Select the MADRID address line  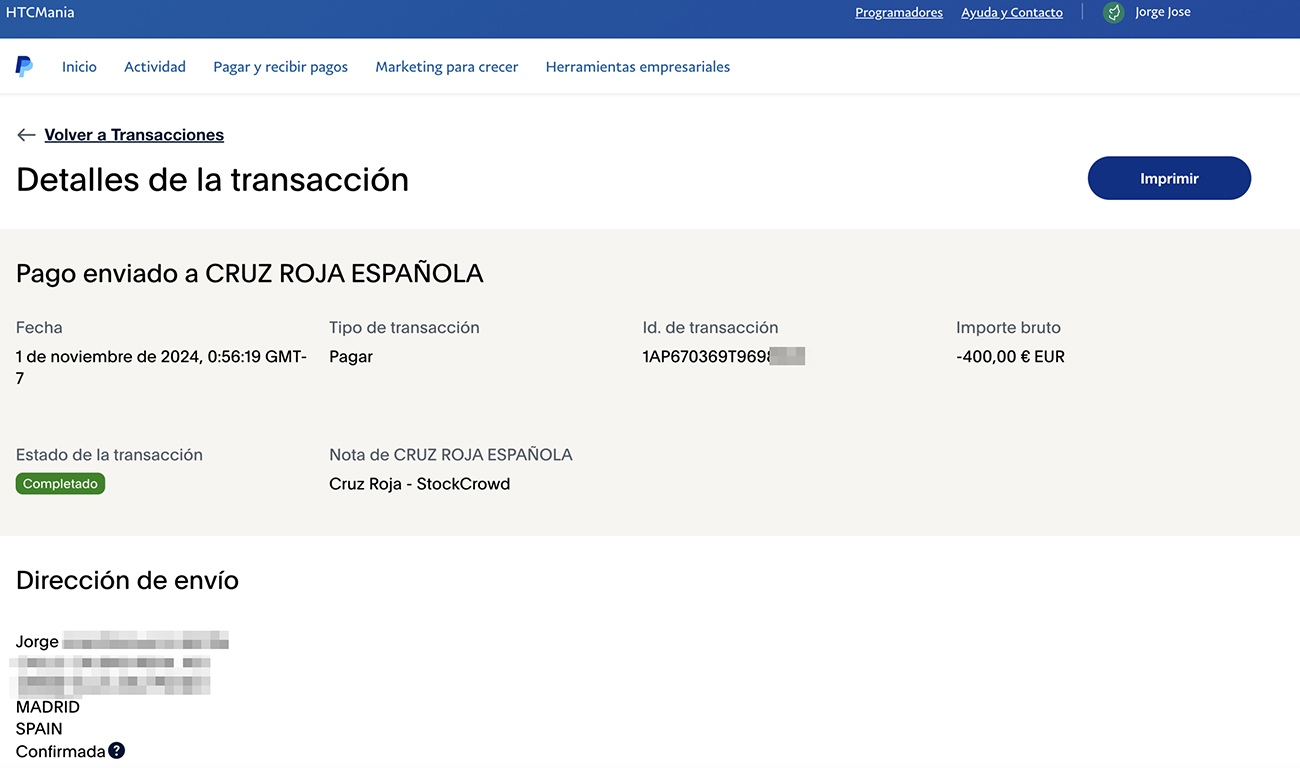click(48, 707)
